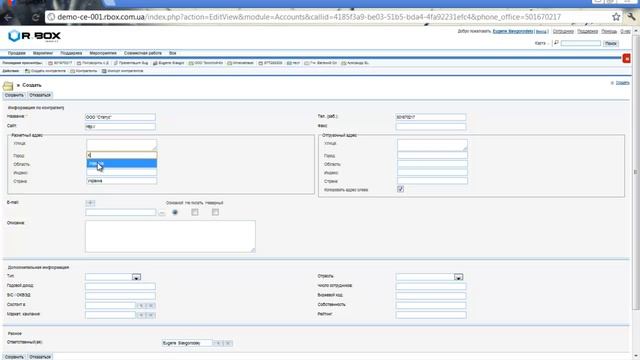The height and width of the screenshot is (360, 640).
Task: Open the Все menu
Action: 173,53
